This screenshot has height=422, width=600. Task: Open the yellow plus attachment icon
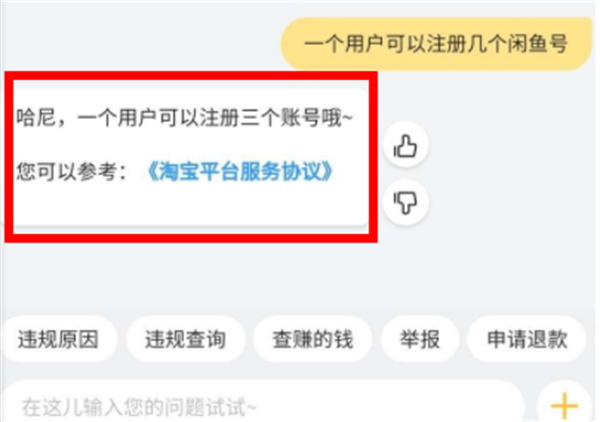pyautogui.click(x=564, y=405)
